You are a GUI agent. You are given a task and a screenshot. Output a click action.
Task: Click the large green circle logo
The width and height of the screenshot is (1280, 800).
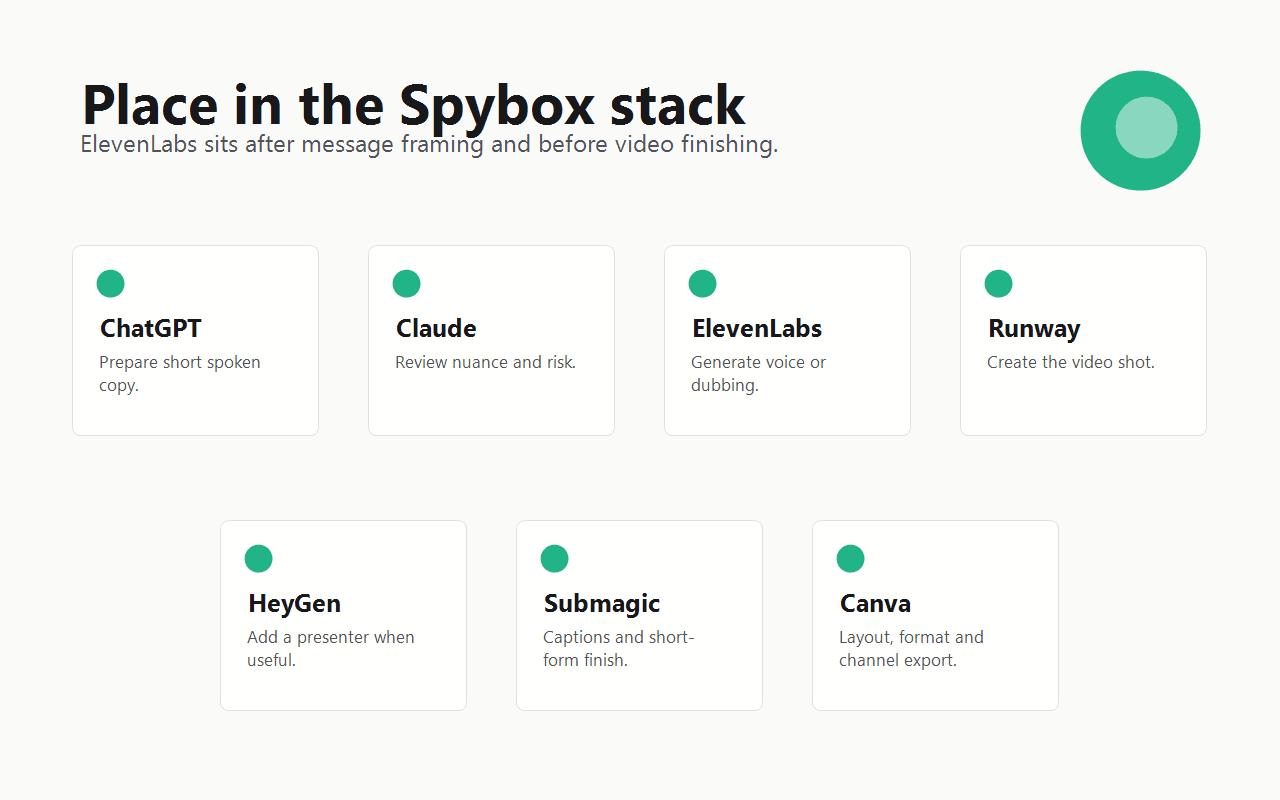[1140, 130]
